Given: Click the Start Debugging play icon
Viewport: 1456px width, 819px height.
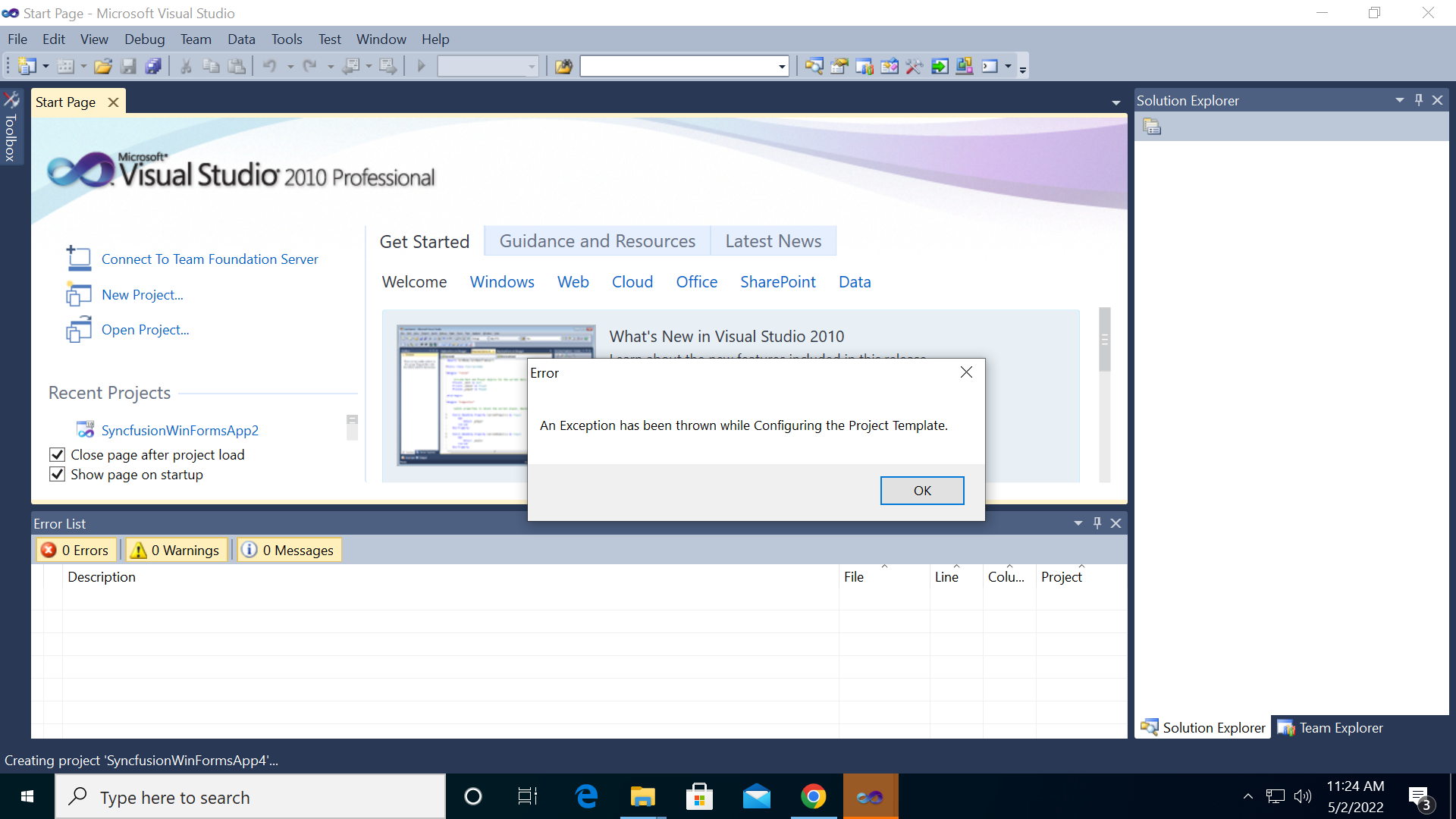Looking at the screenshot, I should point(422,67).
